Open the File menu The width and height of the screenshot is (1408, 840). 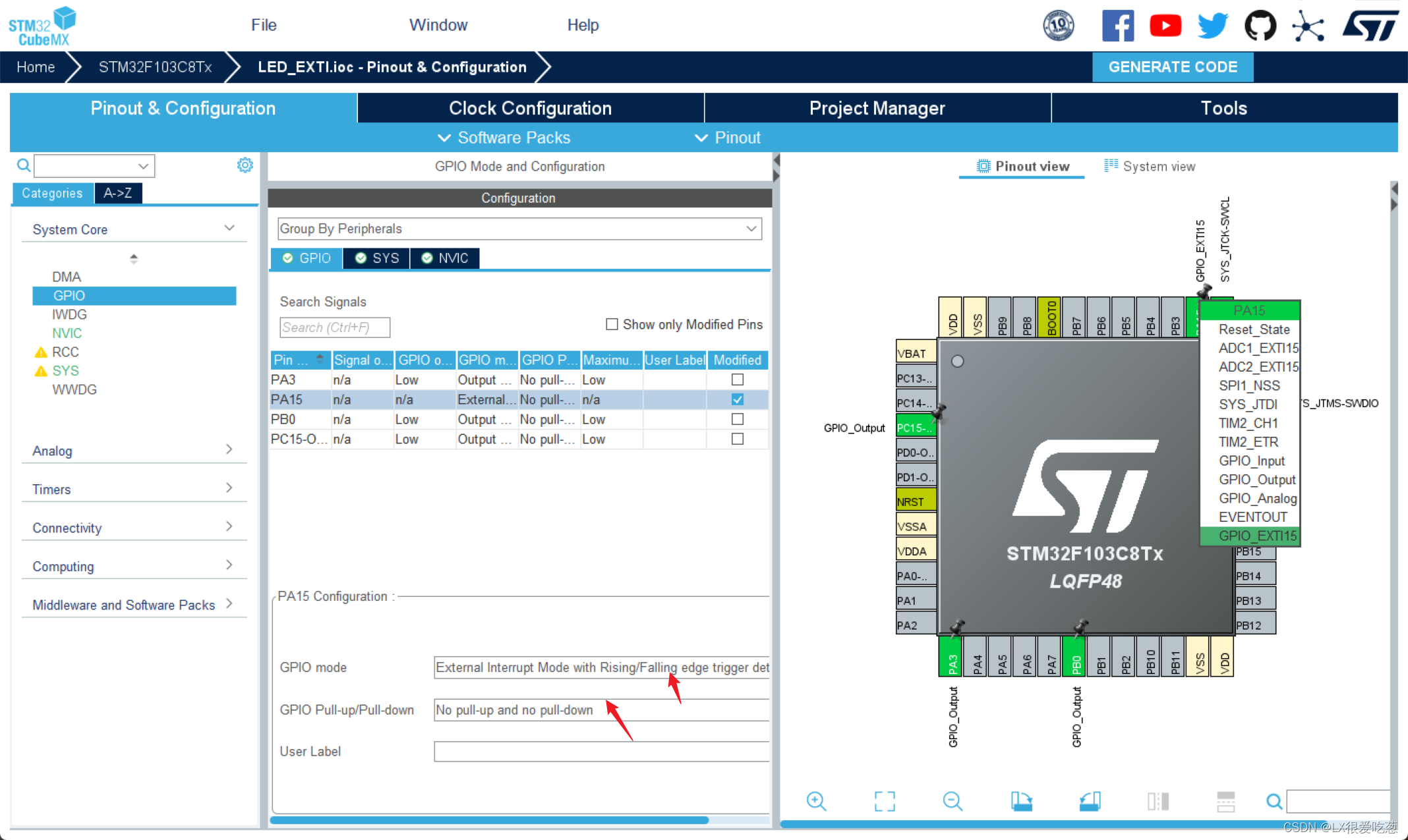pos(264,25)
